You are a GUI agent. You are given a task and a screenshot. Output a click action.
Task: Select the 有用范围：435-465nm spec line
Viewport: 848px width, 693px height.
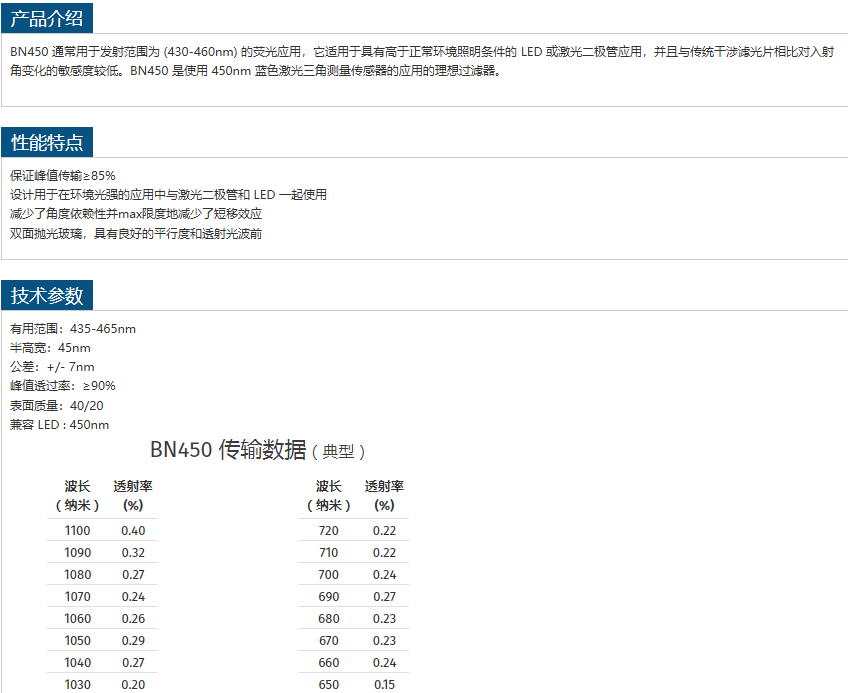coord(73,328)
